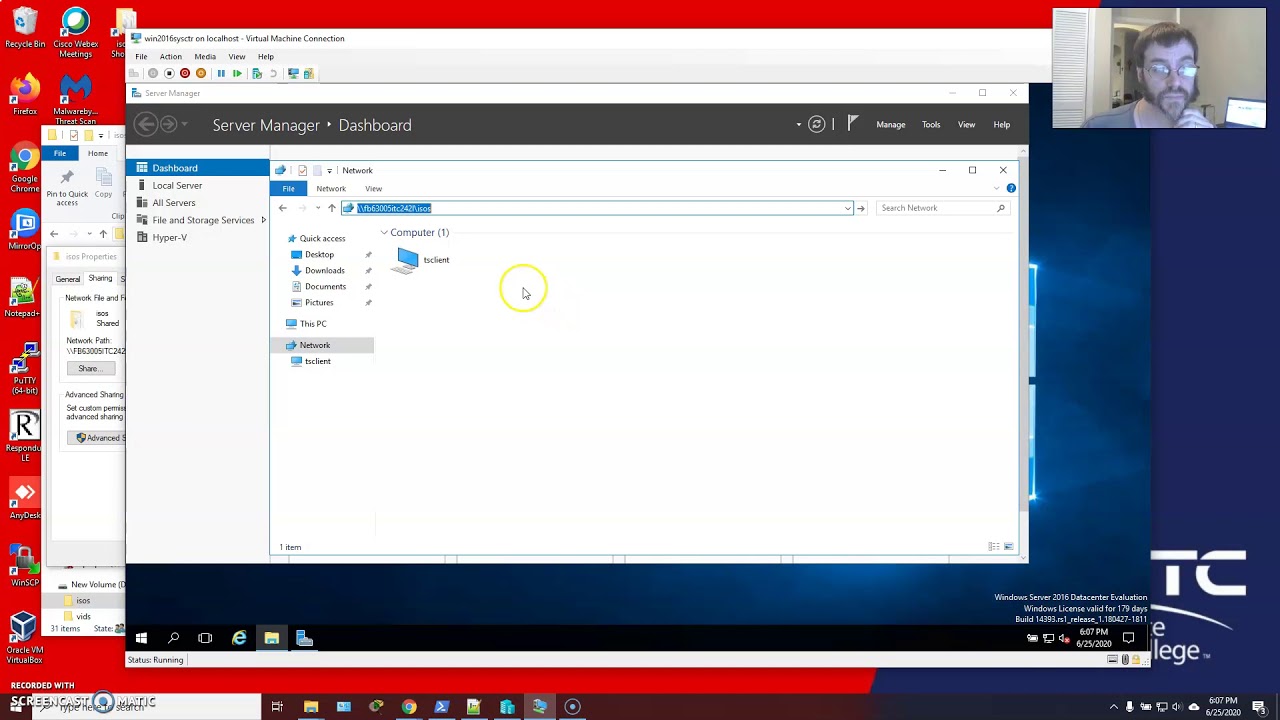Image resolution: width=1280 pixels, height=720 pixels.
Task: Open the Action menu
Action: 171,57
